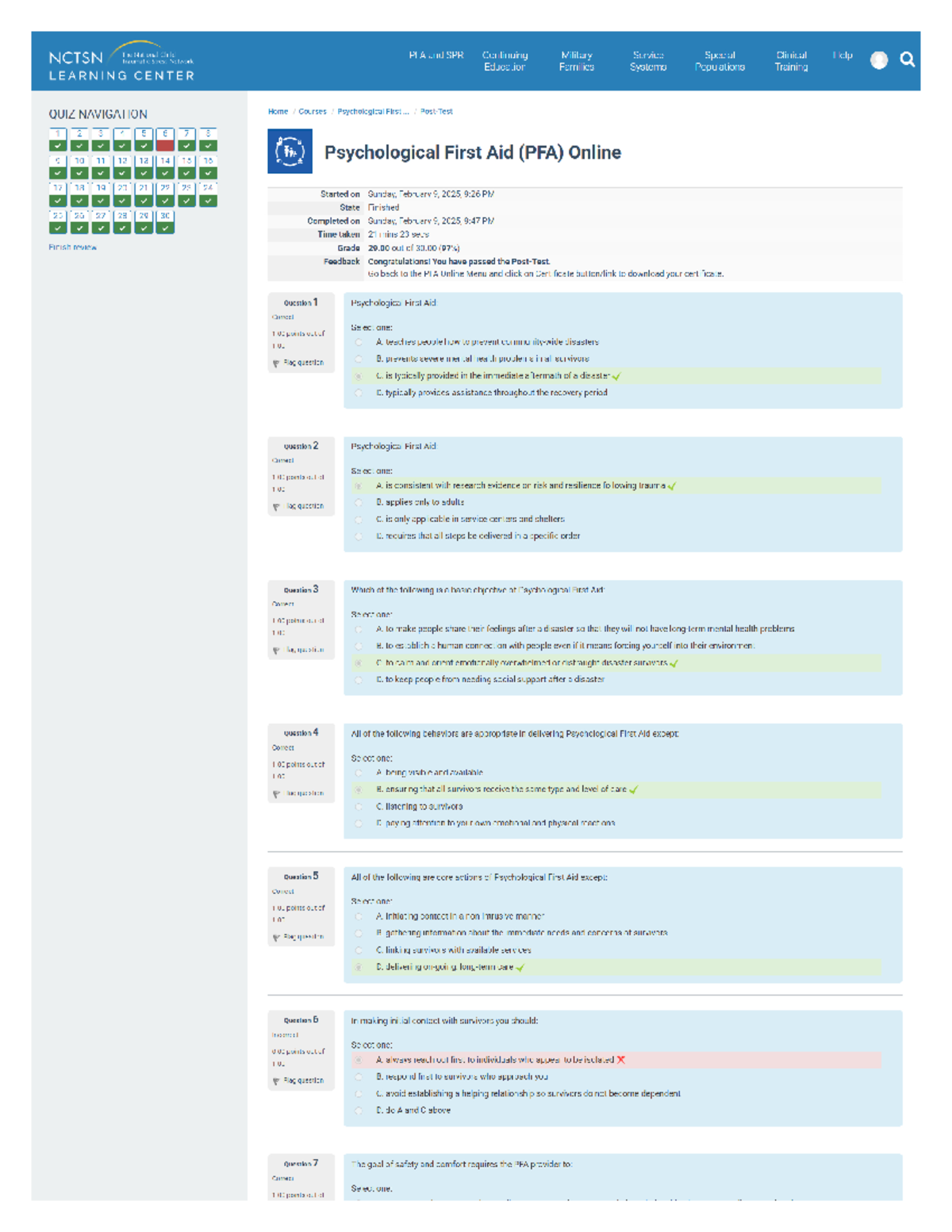Image resolution: width=952 pixels, height=1232 pixels.
Task: Open the Clinical Training menu item
Action: [791, 61]
